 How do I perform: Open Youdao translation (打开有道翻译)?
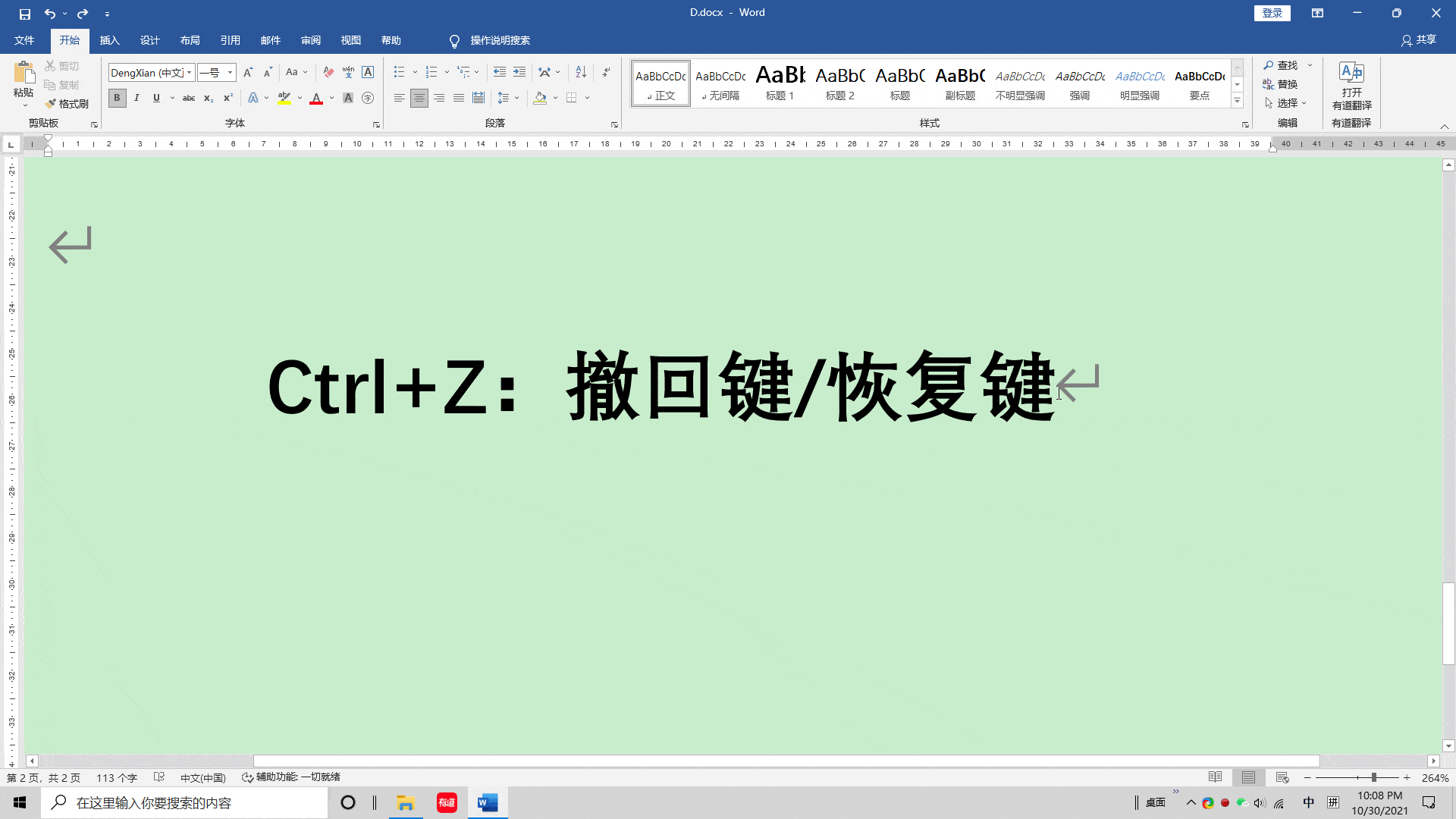(1351, 85)
